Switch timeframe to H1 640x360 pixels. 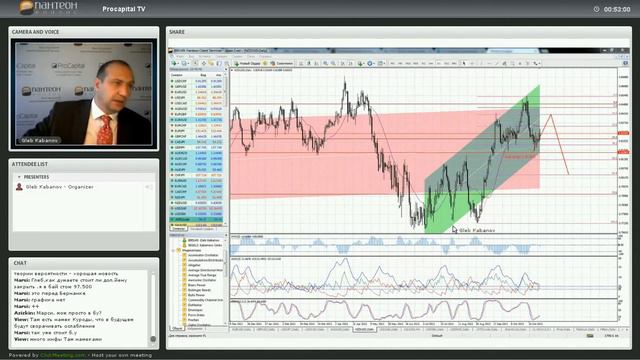tap(424, 63)
